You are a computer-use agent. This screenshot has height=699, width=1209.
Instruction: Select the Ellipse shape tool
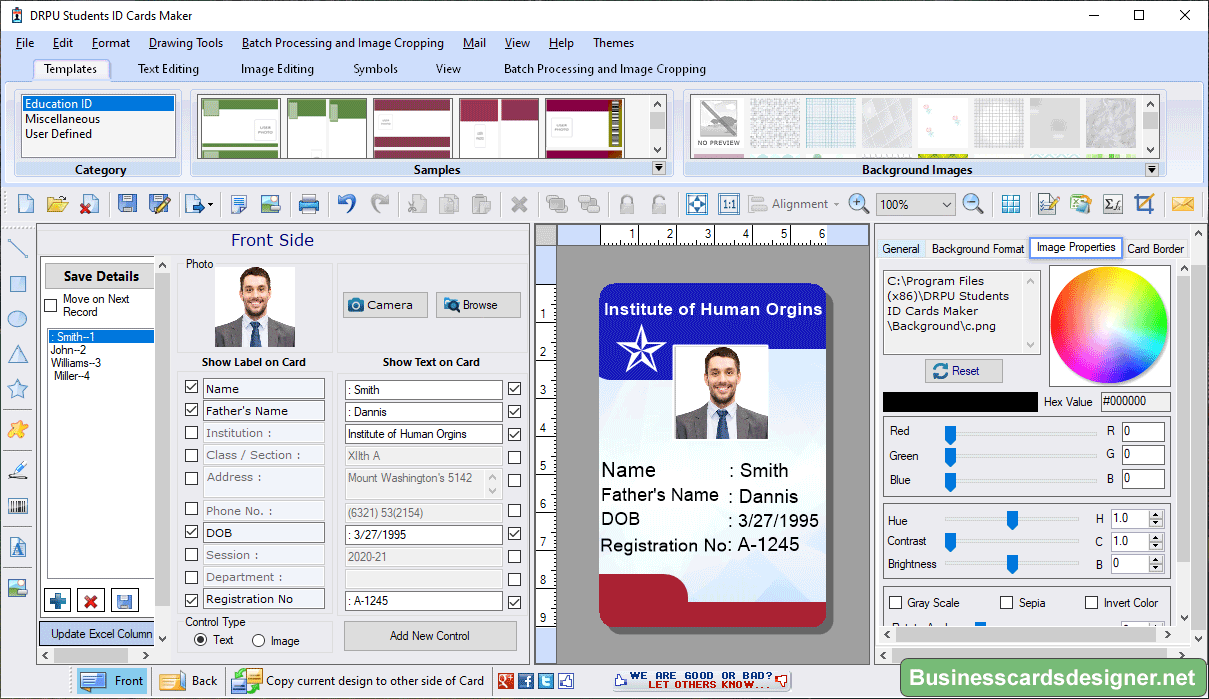click(x=16, y=318)
